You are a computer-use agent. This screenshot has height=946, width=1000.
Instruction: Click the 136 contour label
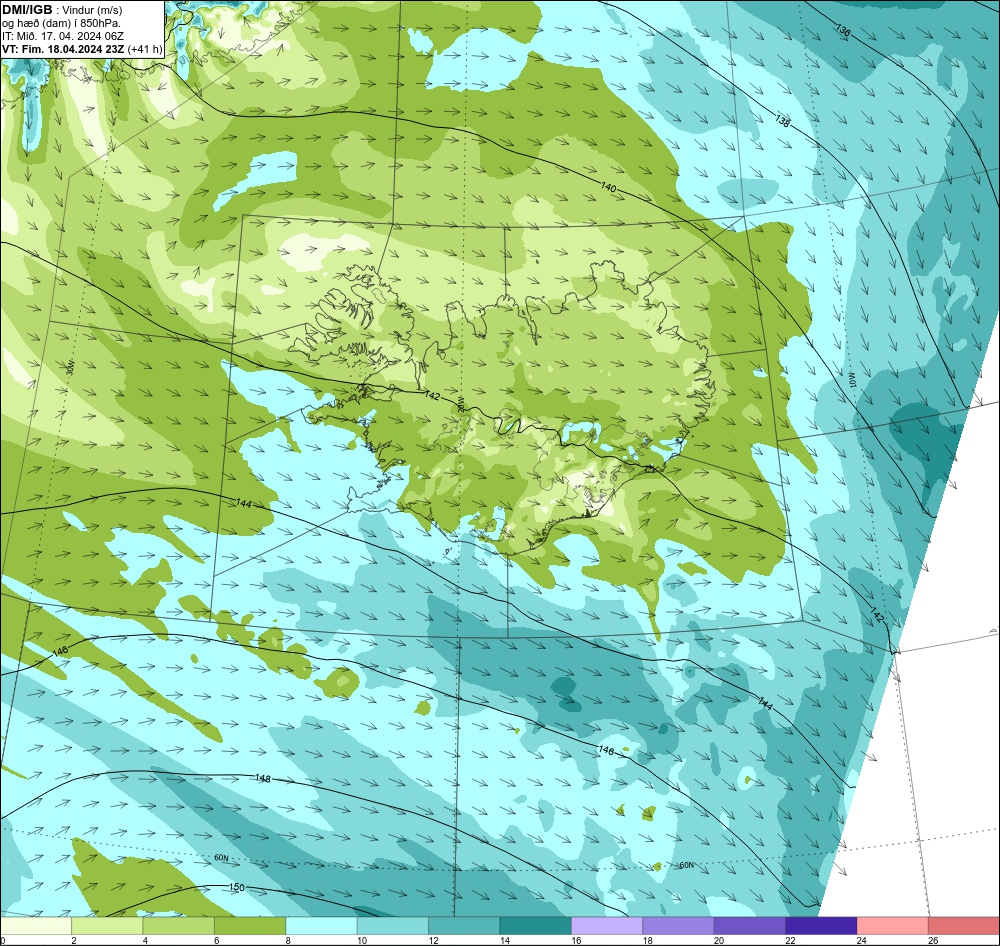point(842,31)
